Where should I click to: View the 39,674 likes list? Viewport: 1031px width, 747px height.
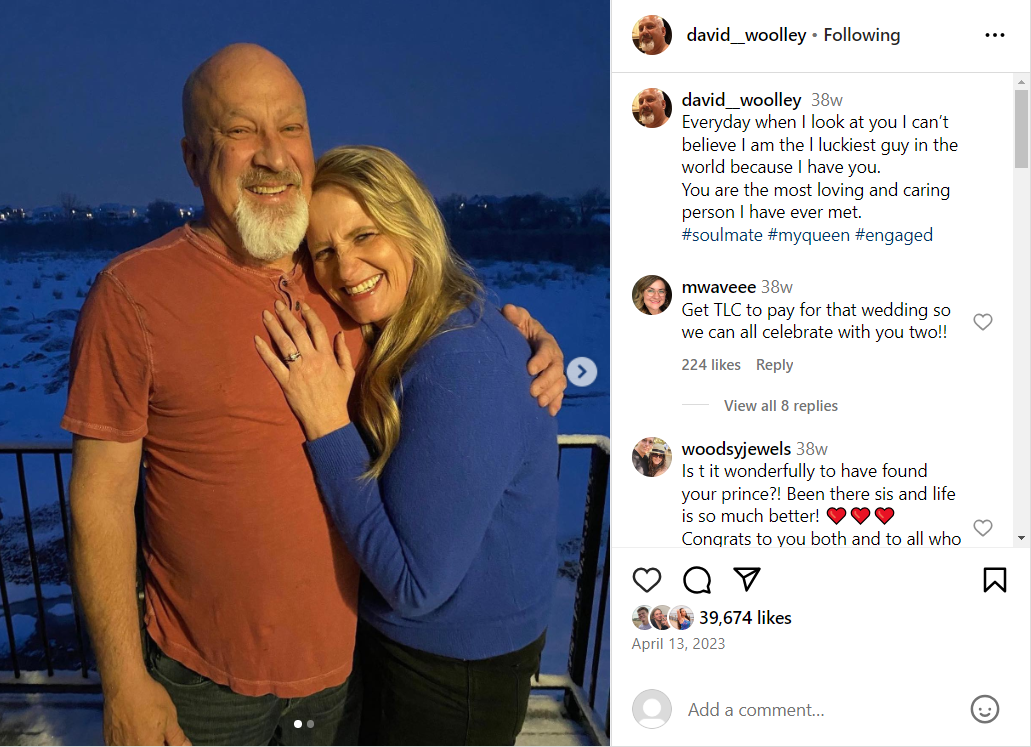pos(745,618)
